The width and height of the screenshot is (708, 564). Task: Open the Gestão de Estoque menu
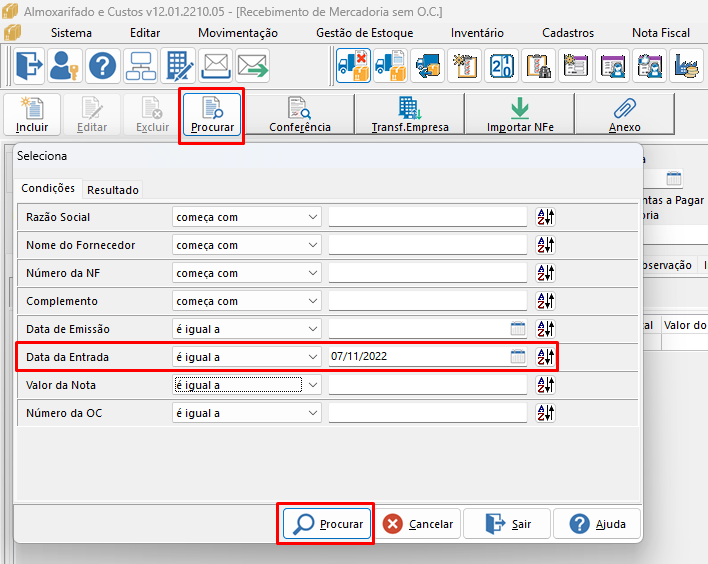pos(364,33)
